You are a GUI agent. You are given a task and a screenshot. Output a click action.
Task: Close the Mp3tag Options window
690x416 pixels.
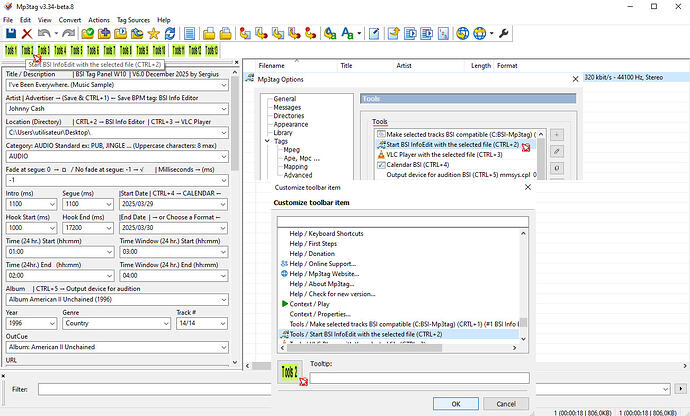[575, 79]
